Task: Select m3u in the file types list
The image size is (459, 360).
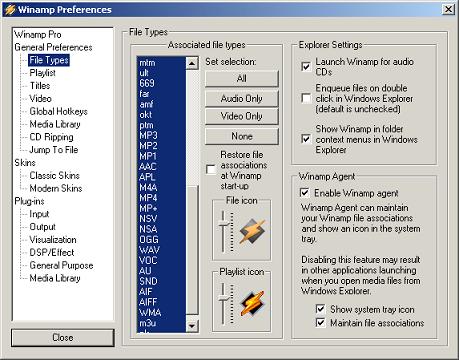Action: 161,323
